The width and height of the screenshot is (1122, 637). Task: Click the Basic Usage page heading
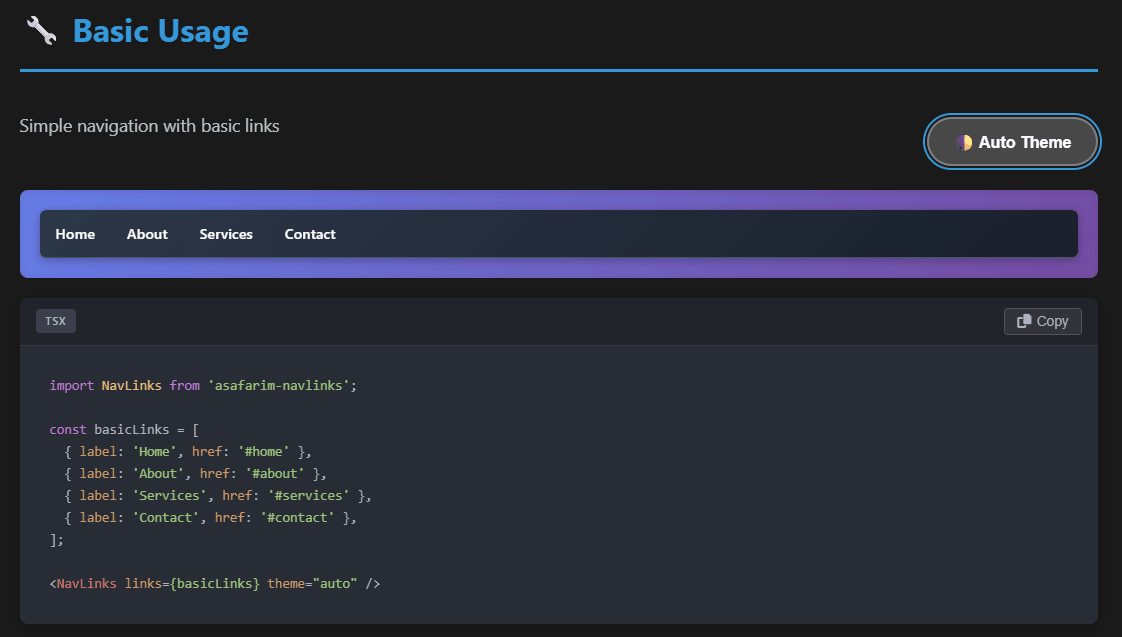tap(160, 31)
